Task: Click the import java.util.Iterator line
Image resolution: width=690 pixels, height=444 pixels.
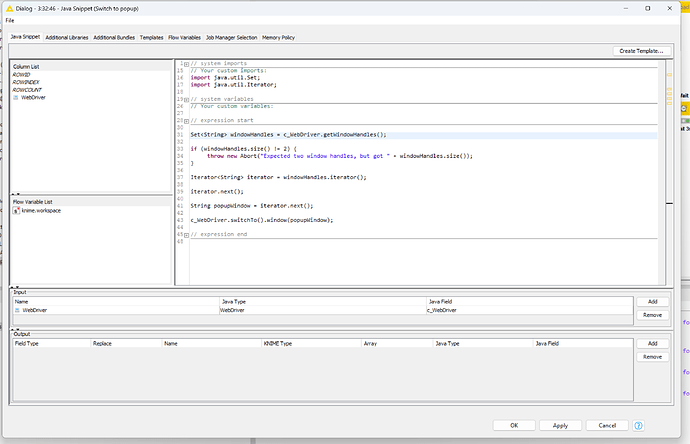Action: (234, 84)
